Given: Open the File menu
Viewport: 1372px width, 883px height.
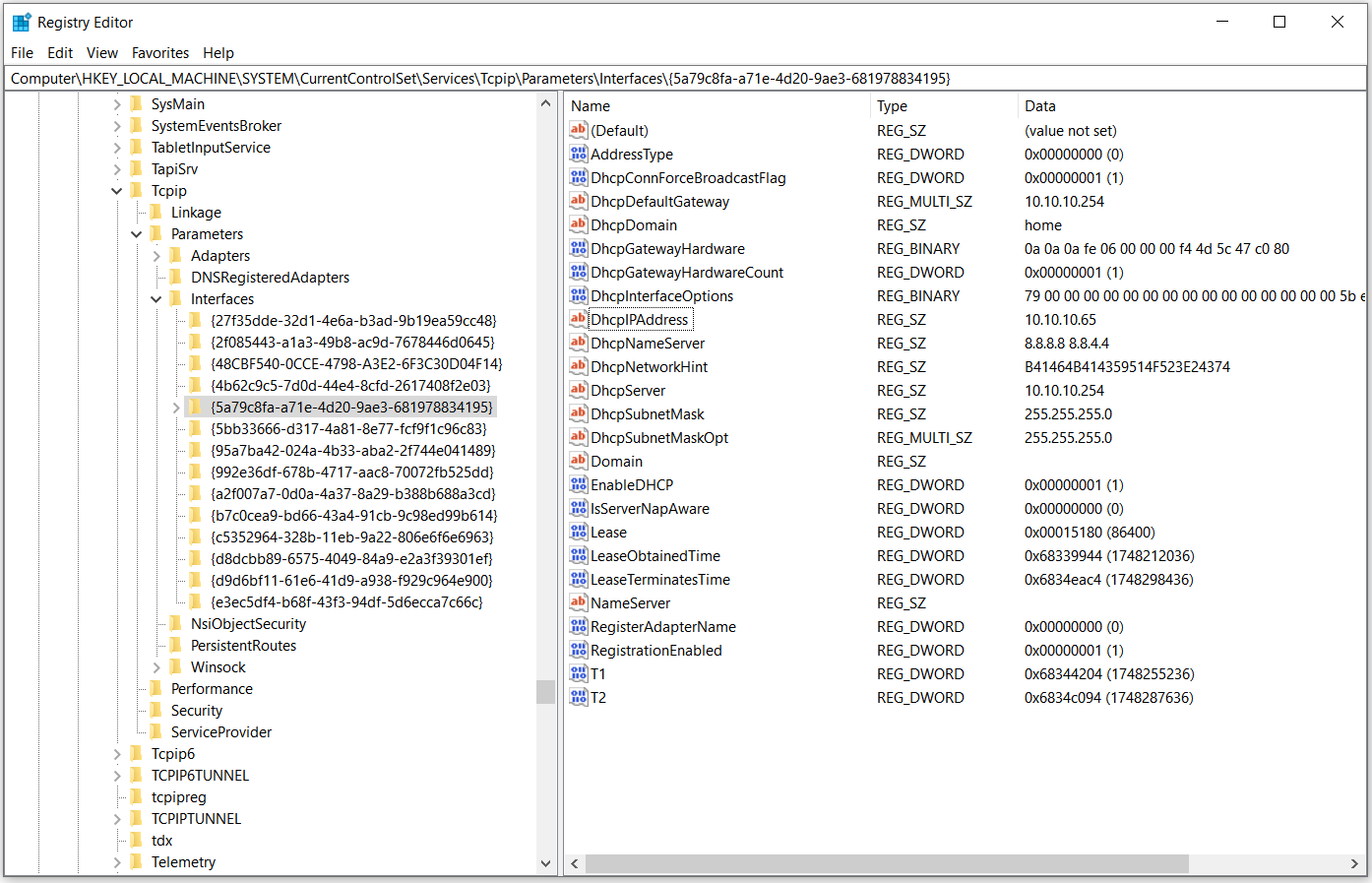Looking at the screenshot, I should tap(22, 53).
